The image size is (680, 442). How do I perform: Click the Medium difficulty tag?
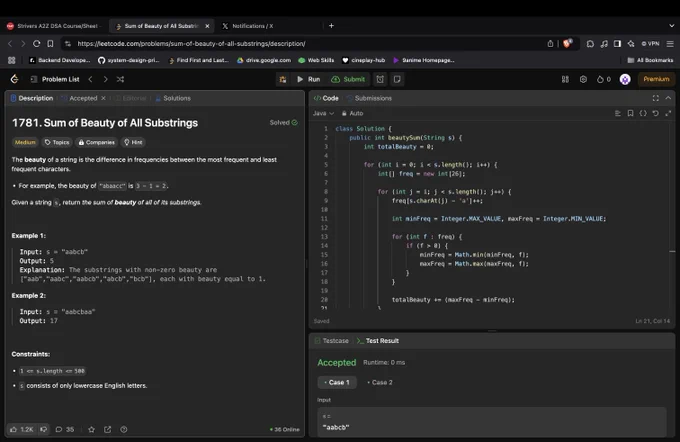point(25,142)
